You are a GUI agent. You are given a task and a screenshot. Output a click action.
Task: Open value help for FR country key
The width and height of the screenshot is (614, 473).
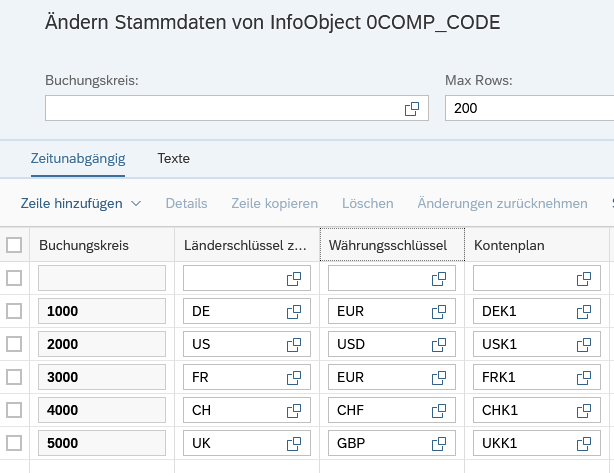294,377
